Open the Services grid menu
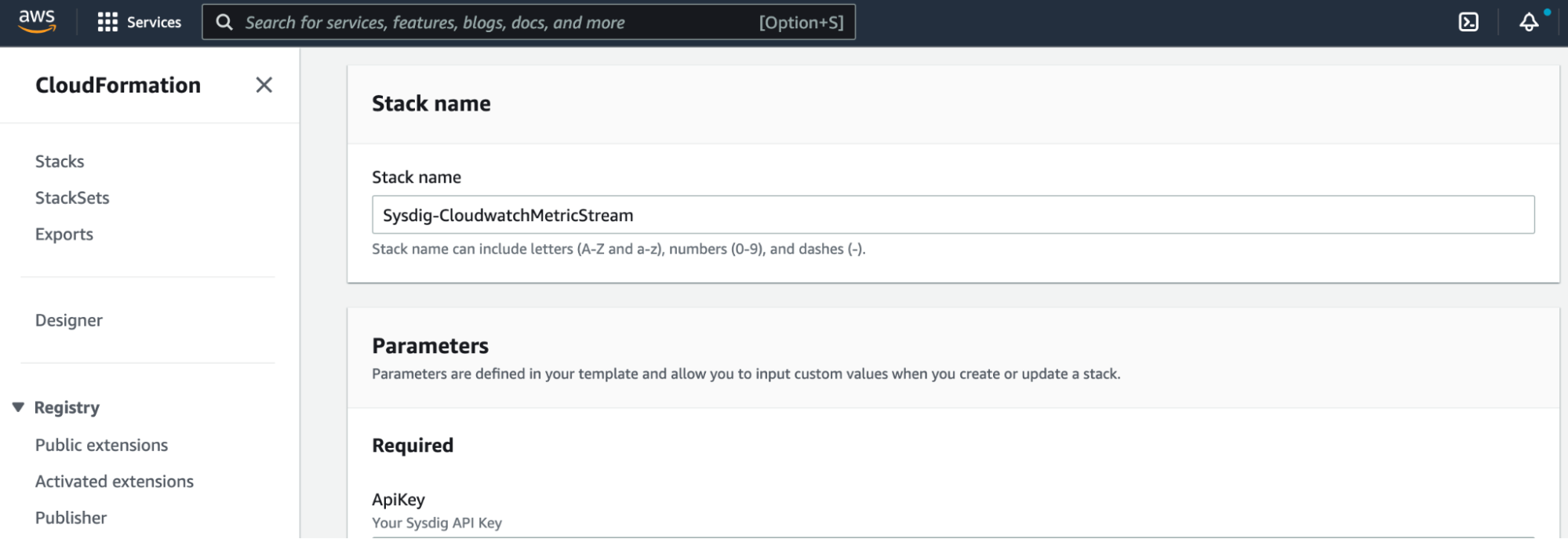Image resolution: width=1568 pixels, height=539 pixels. (x=140, y=21)
